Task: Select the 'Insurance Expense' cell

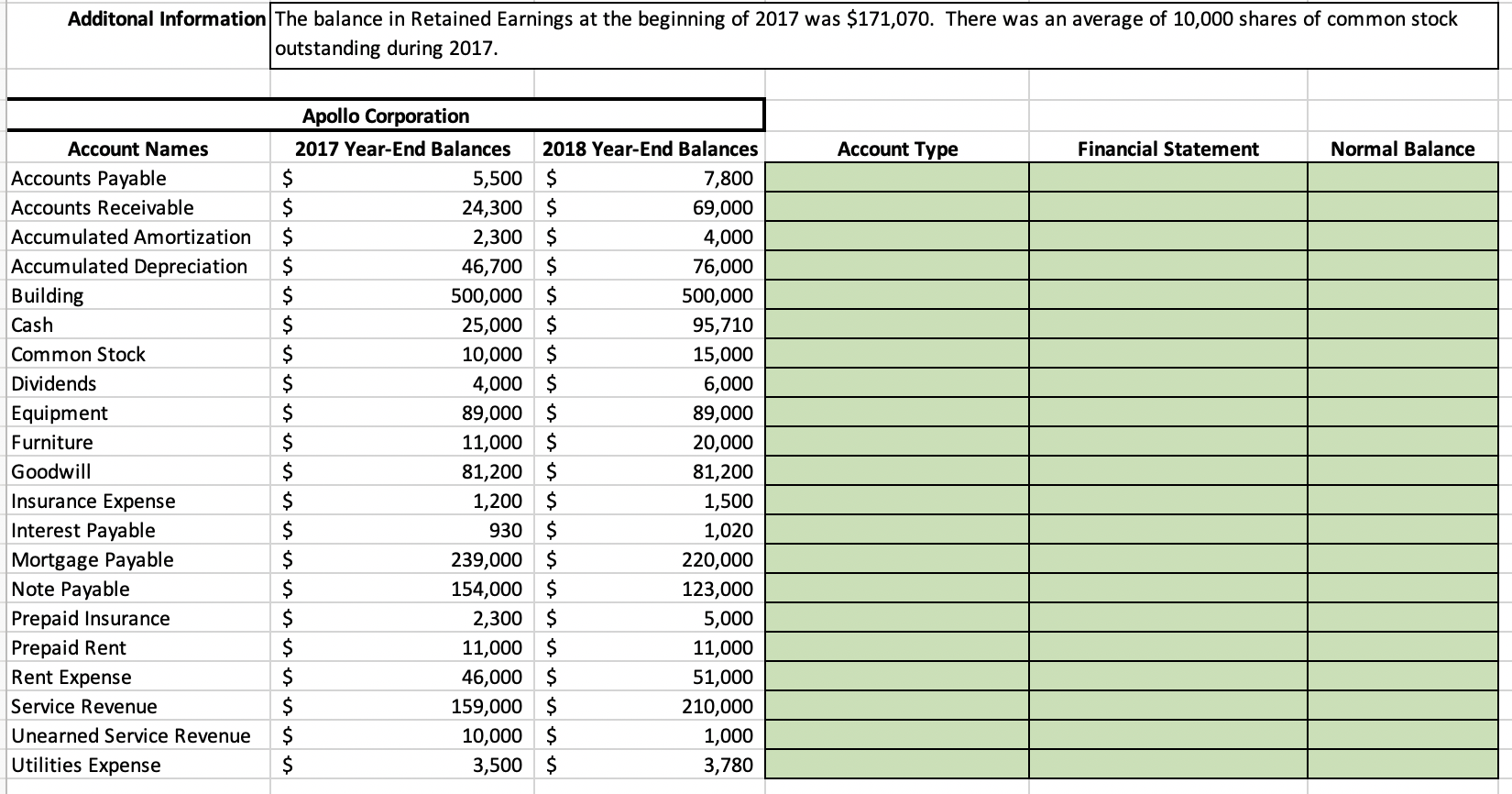Action: pyautogui.click(x=138, y=501)
